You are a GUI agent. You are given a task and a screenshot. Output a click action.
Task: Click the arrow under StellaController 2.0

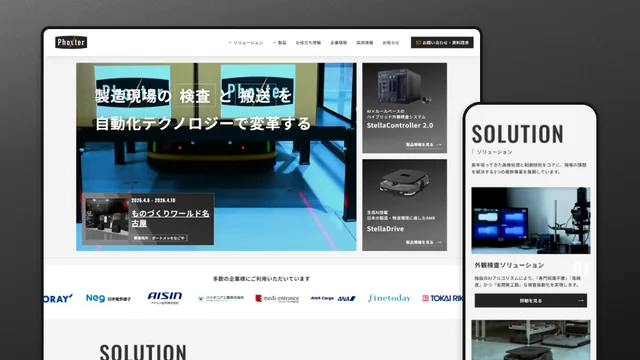pos(439,144)
